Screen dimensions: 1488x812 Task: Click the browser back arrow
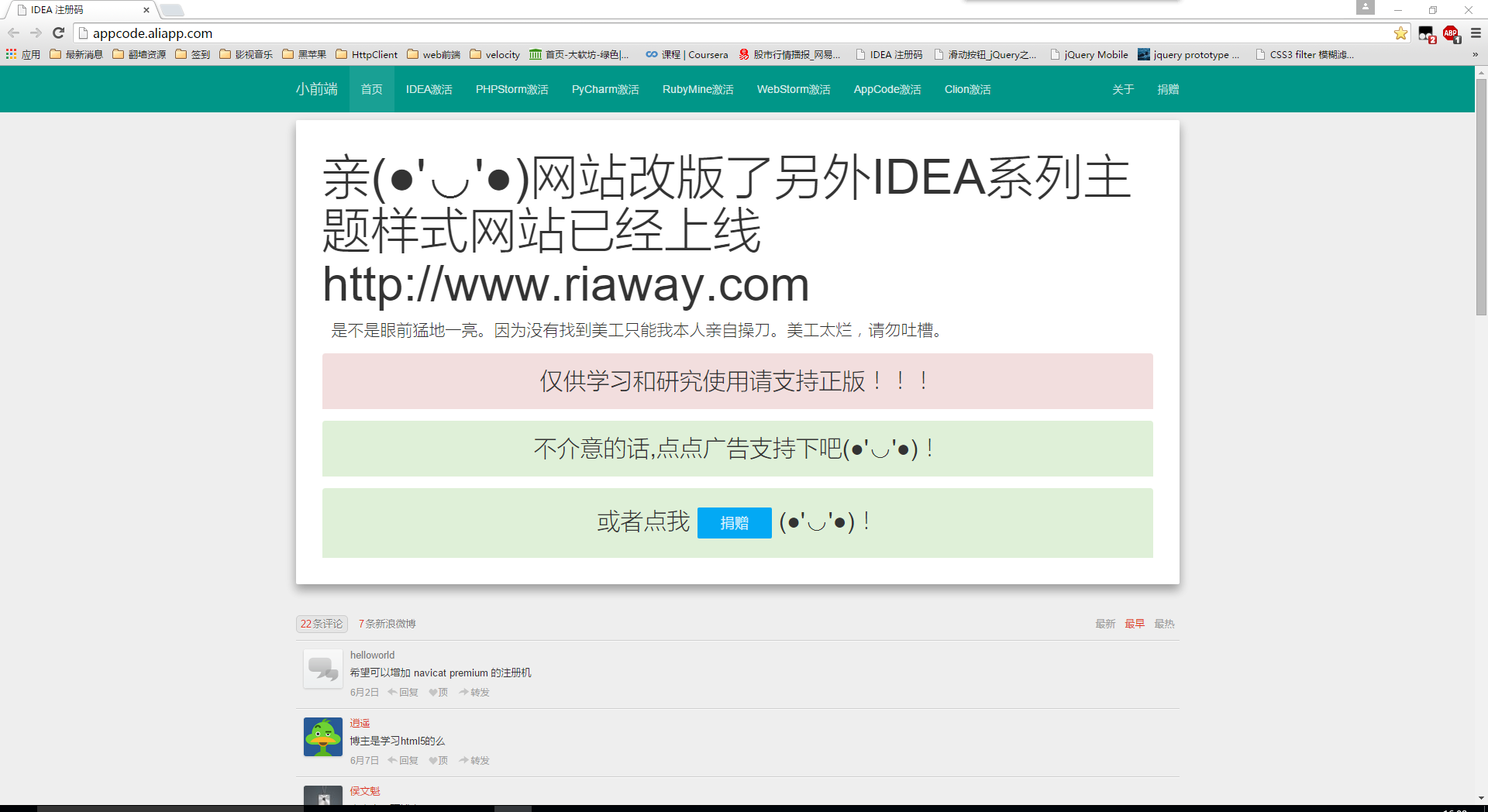tap(13, 33)
